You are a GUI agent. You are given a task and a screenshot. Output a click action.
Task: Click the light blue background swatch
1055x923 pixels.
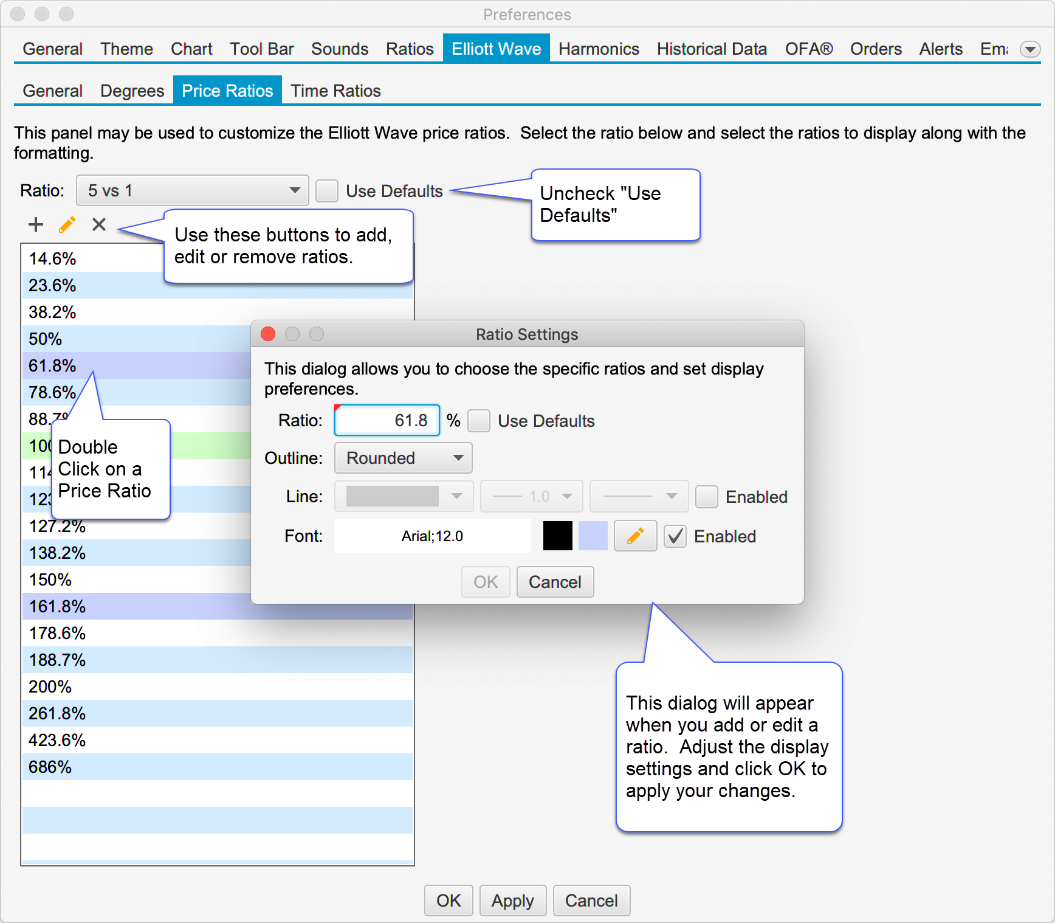pyautogui.click(x=594, y=536)
